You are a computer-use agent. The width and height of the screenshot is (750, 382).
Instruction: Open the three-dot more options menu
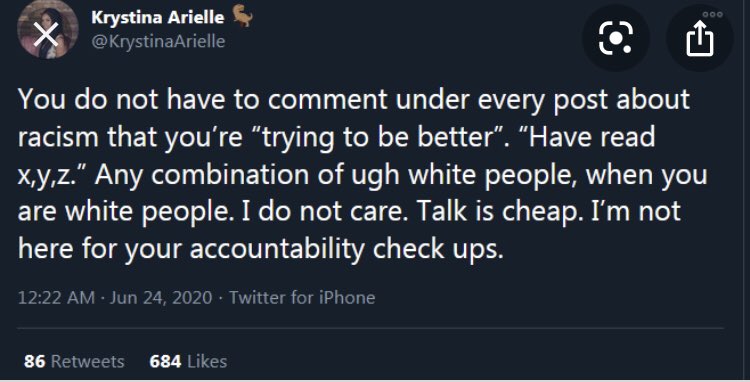(712, 14)
